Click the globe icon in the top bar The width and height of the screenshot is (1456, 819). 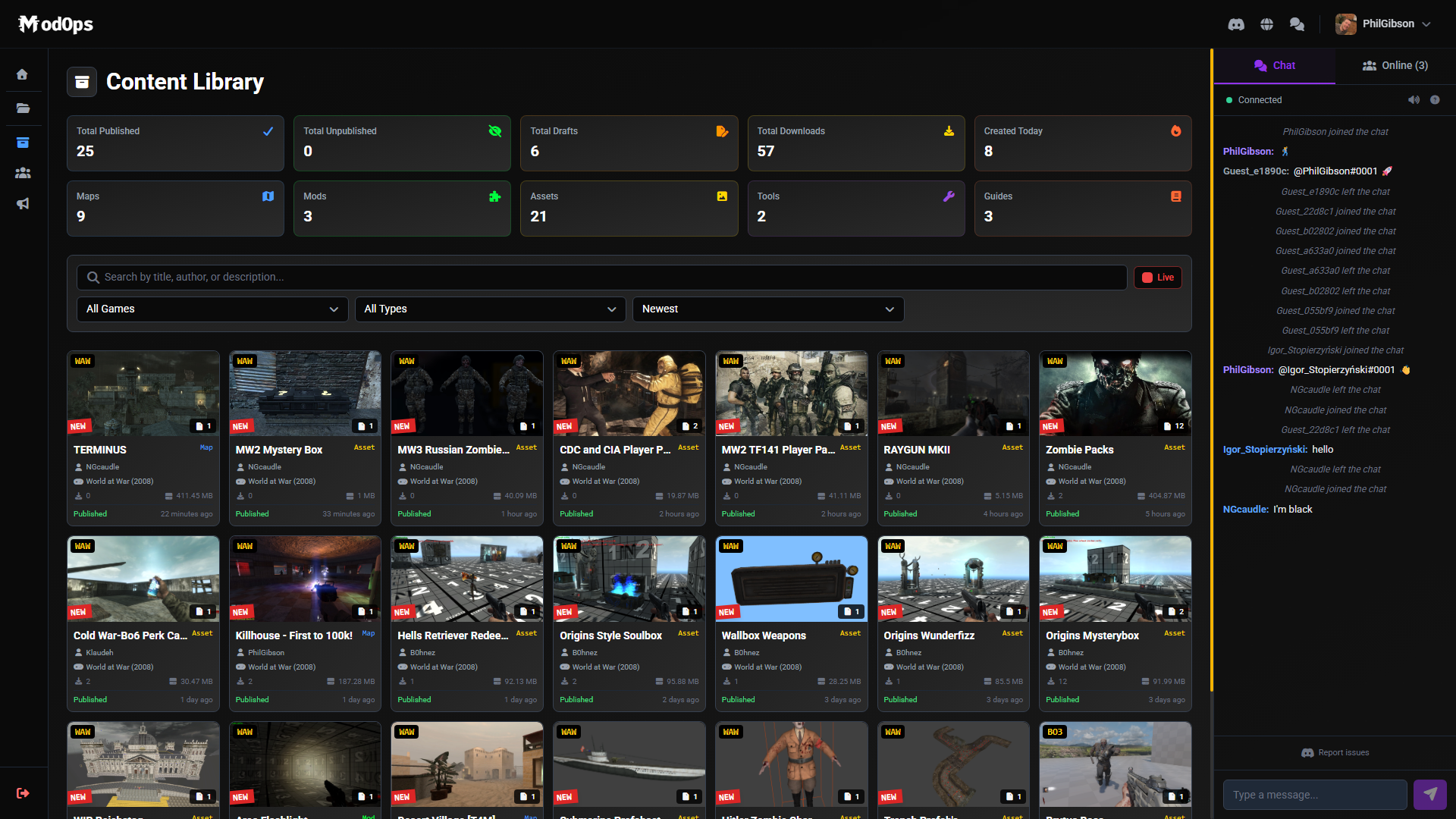pos(1266,24)
